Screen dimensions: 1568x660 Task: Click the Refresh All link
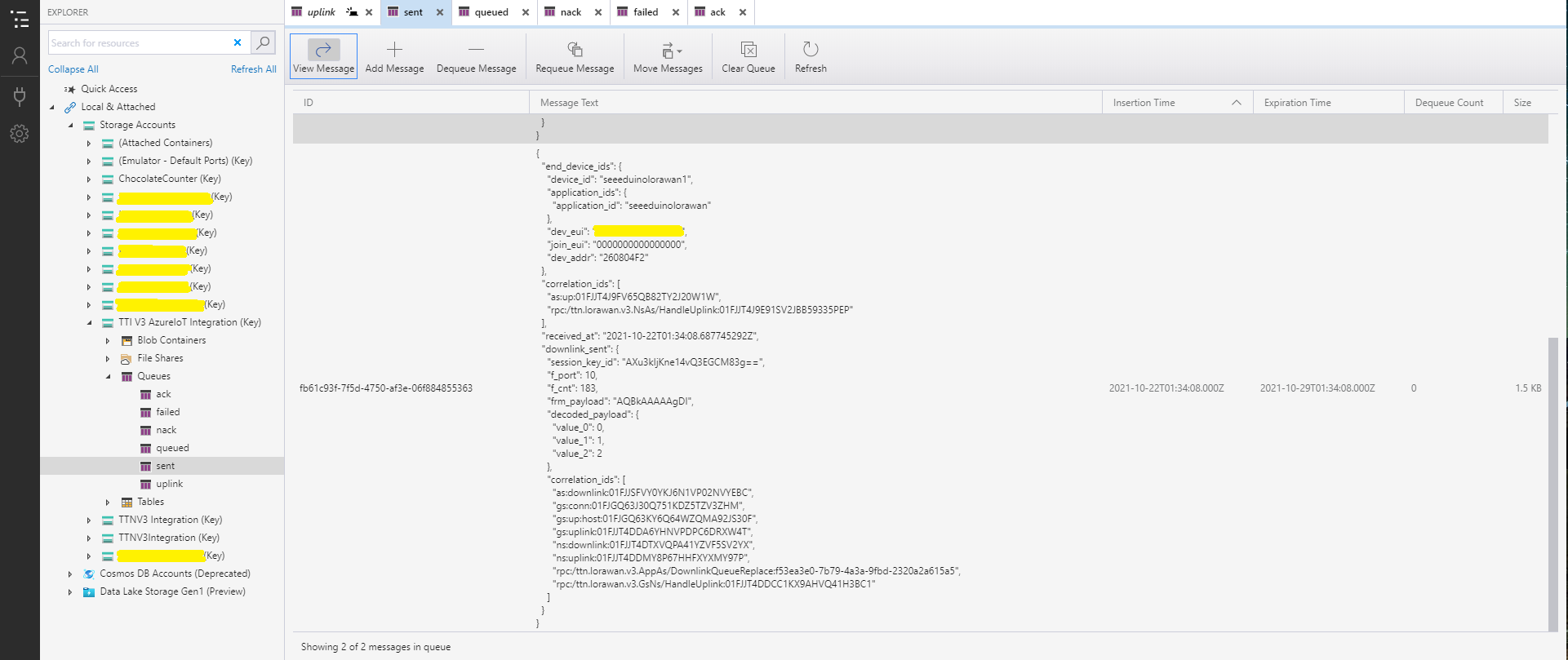point(253,69)
